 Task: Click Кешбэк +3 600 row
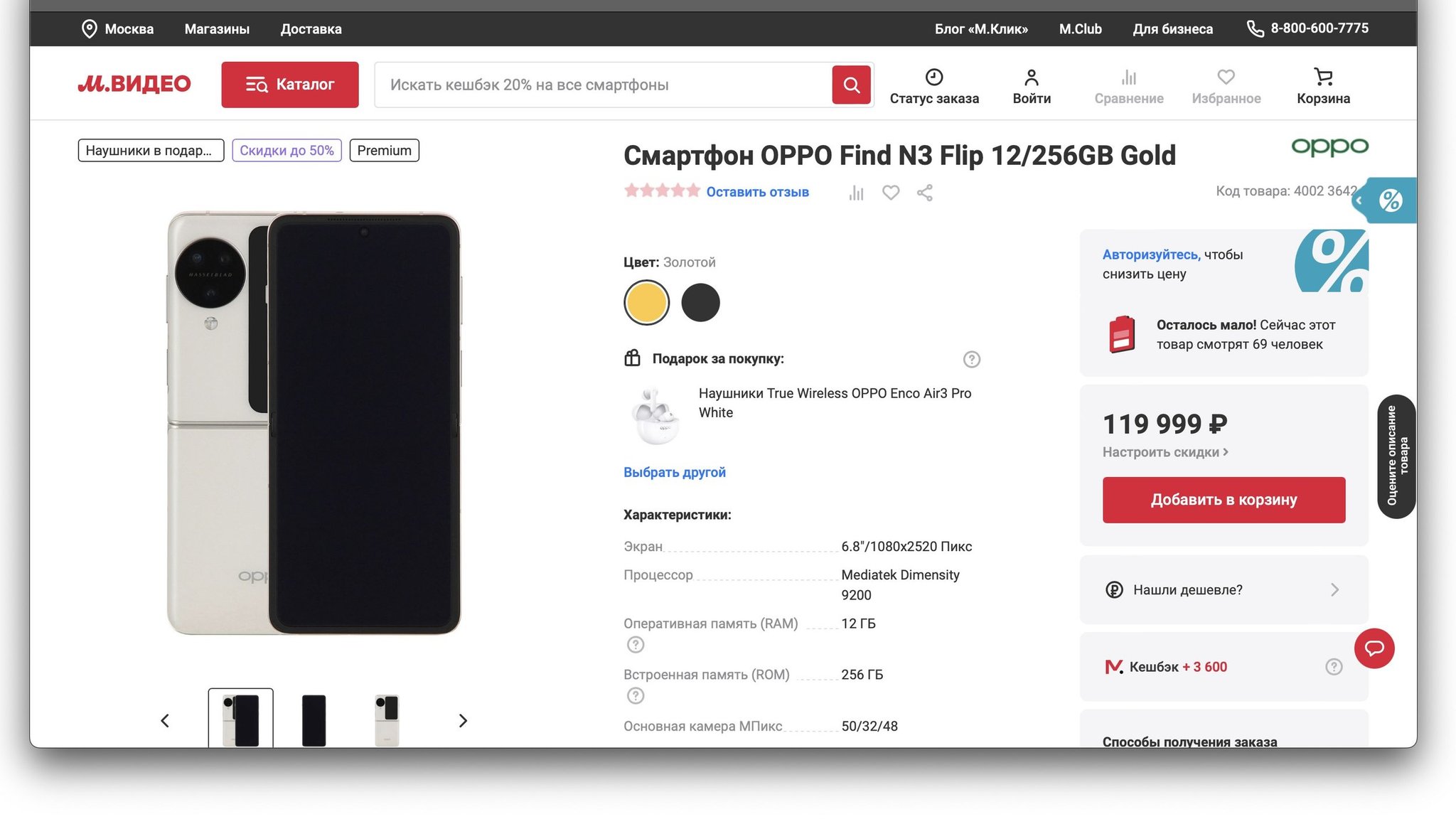tap(1224, 667)
